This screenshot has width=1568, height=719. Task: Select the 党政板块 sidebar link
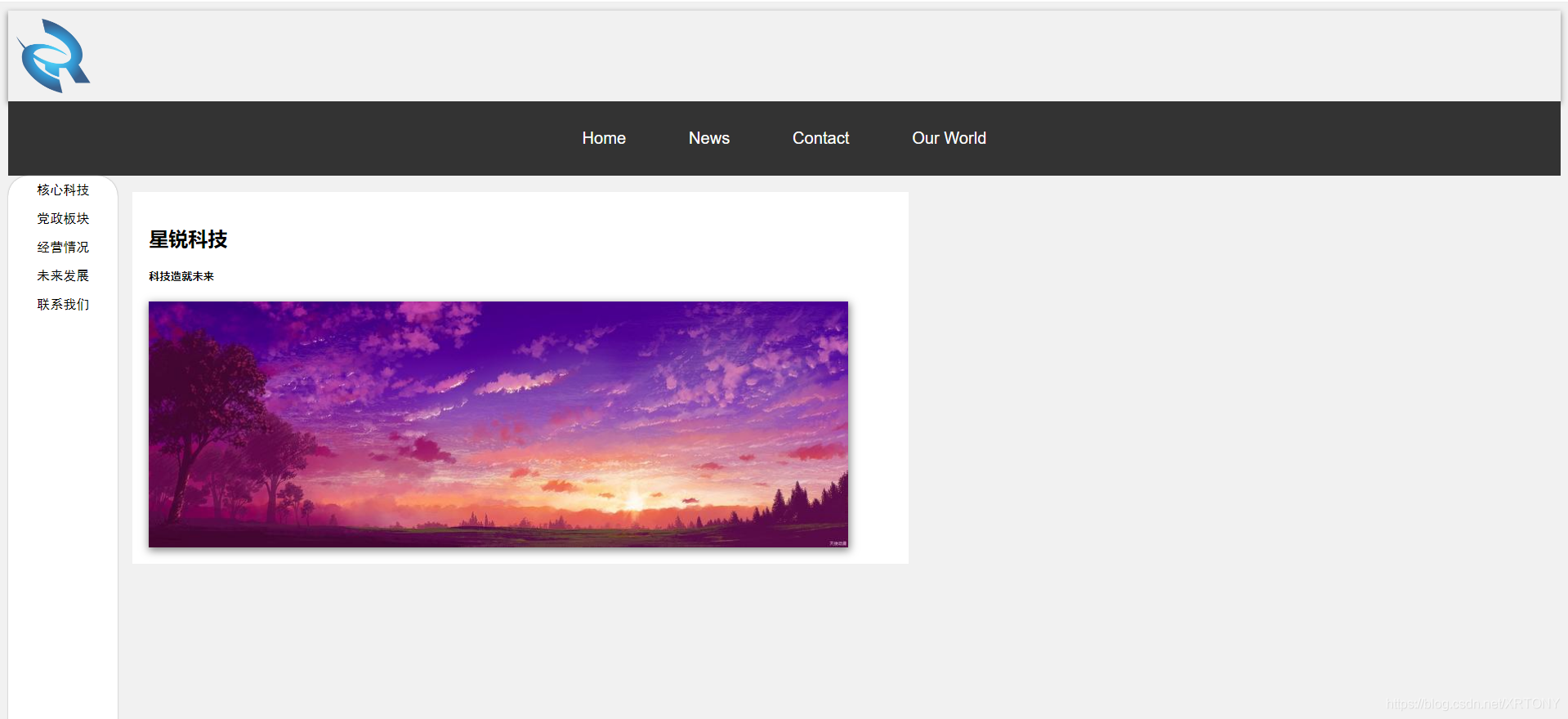pyautogui.click(x=63, y=218)
